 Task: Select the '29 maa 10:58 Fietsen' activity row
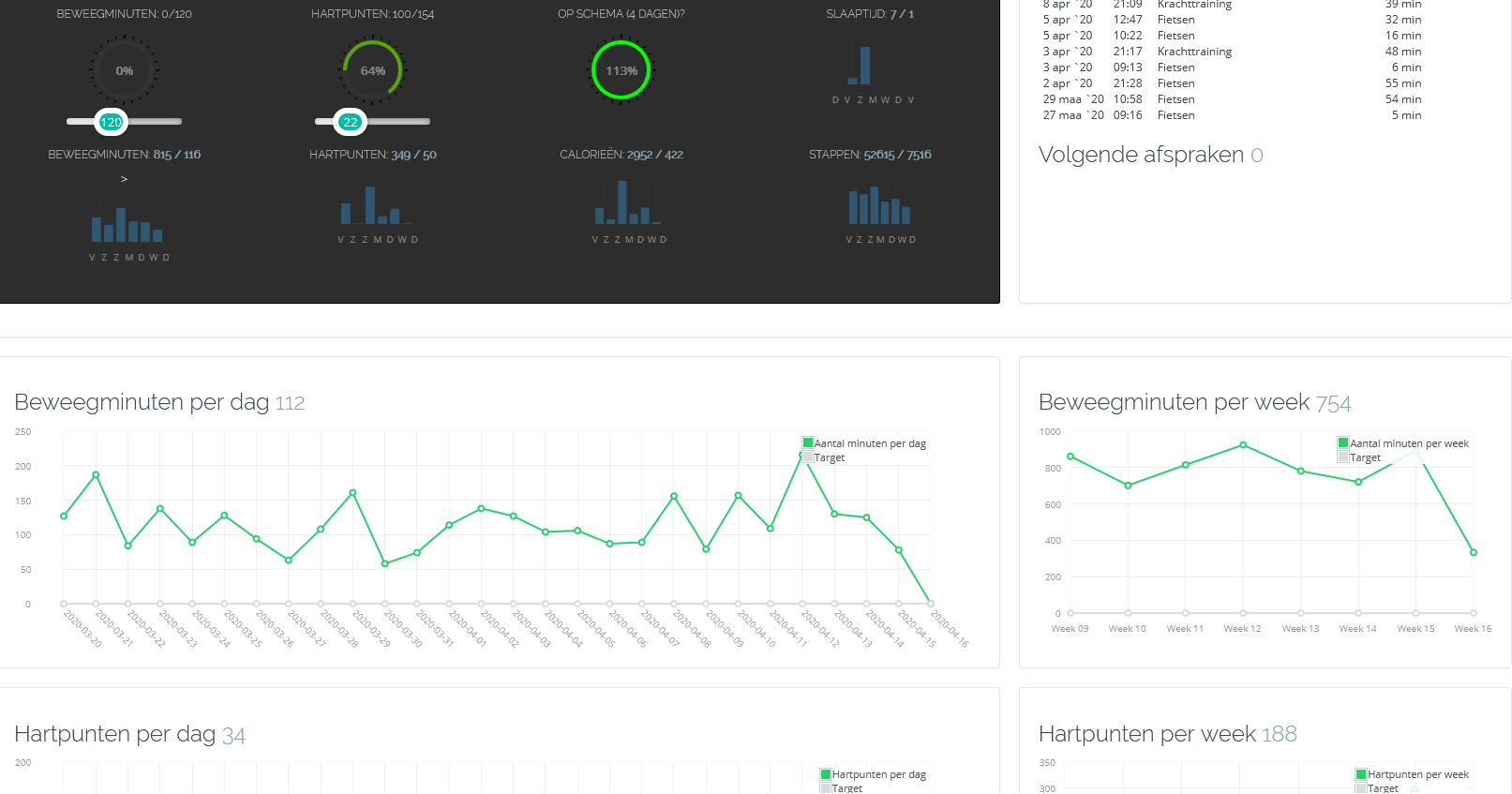[1232, 99]
